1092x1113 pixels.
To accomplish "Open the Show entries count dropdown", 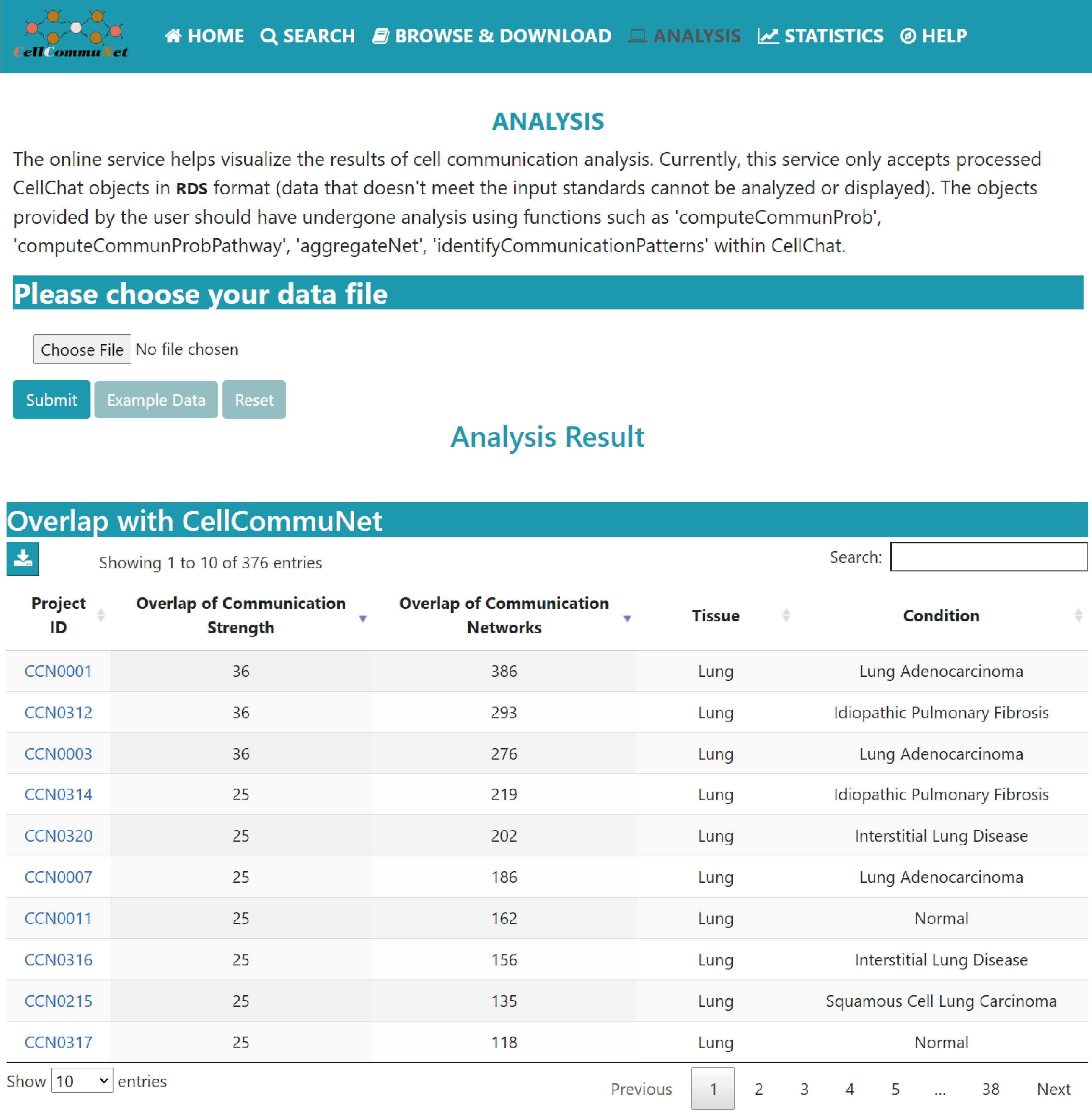I will click(82, 1081).
